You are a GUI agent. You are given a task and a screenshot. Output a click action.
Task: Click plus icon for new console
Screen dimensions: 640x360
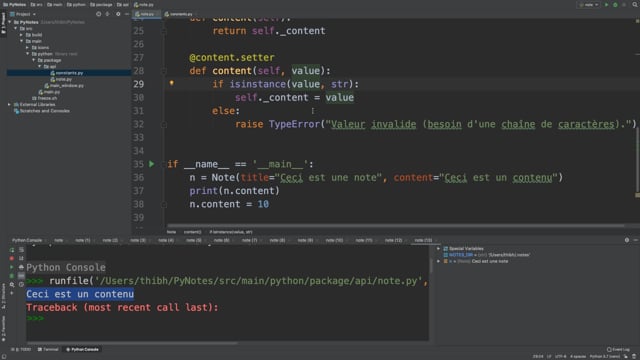click(x=12, y=293)
